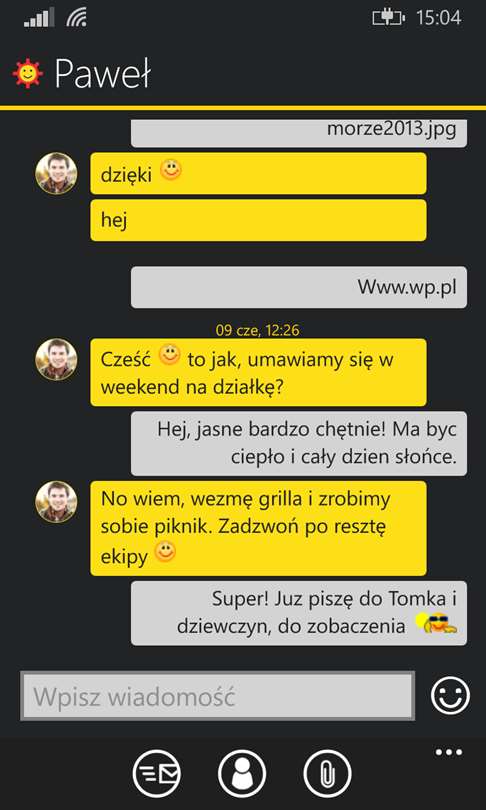Tap the 'Paweł' contact name header
486x810 pixels.
102,73
